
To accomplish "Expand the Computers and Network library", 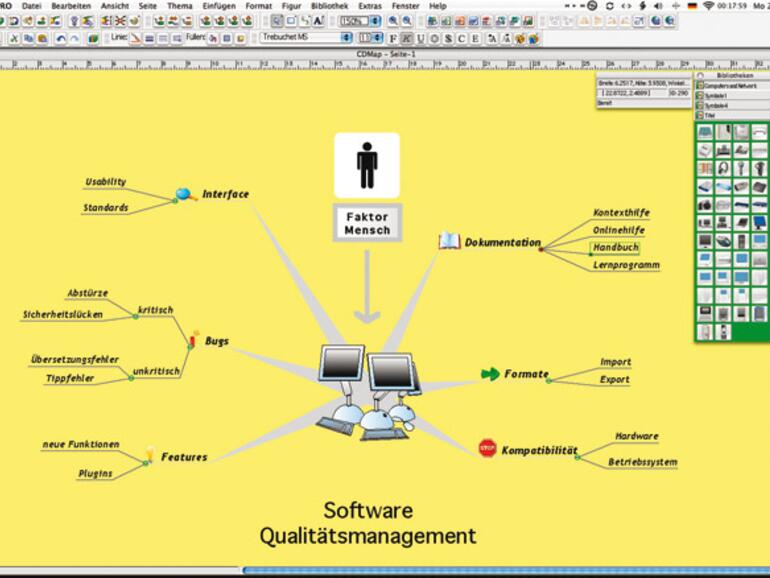I will 732,86.
